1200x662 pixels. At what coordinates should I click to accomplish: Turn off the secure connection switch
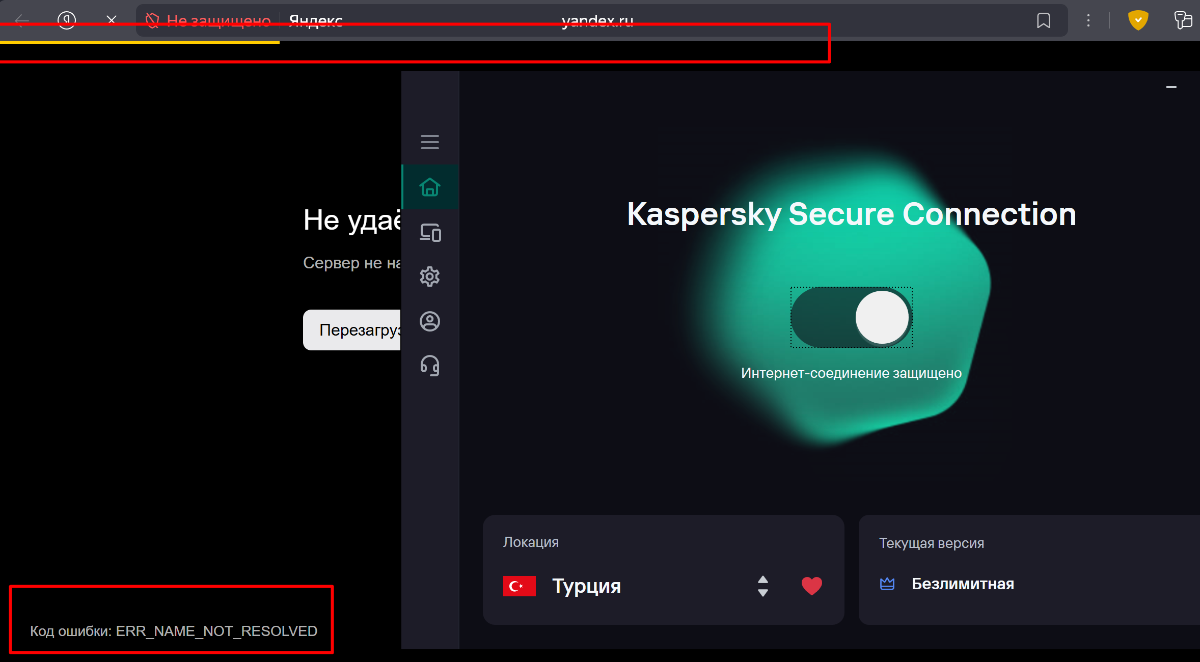(x=851, y=318)
